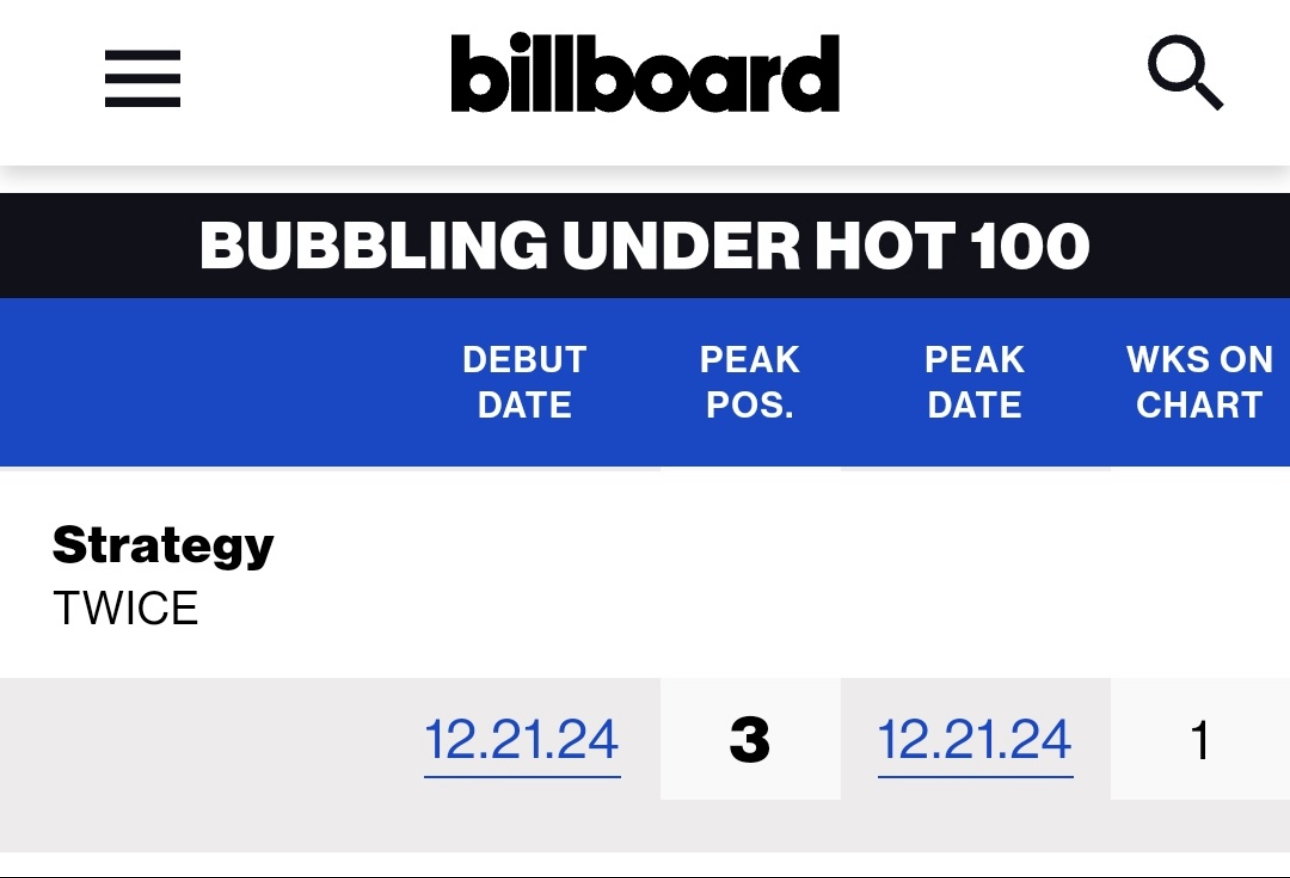The height and width of the screenshot is (878, 1290).
Task: Select the Peak Pos. column header
Action: (749, 382)
